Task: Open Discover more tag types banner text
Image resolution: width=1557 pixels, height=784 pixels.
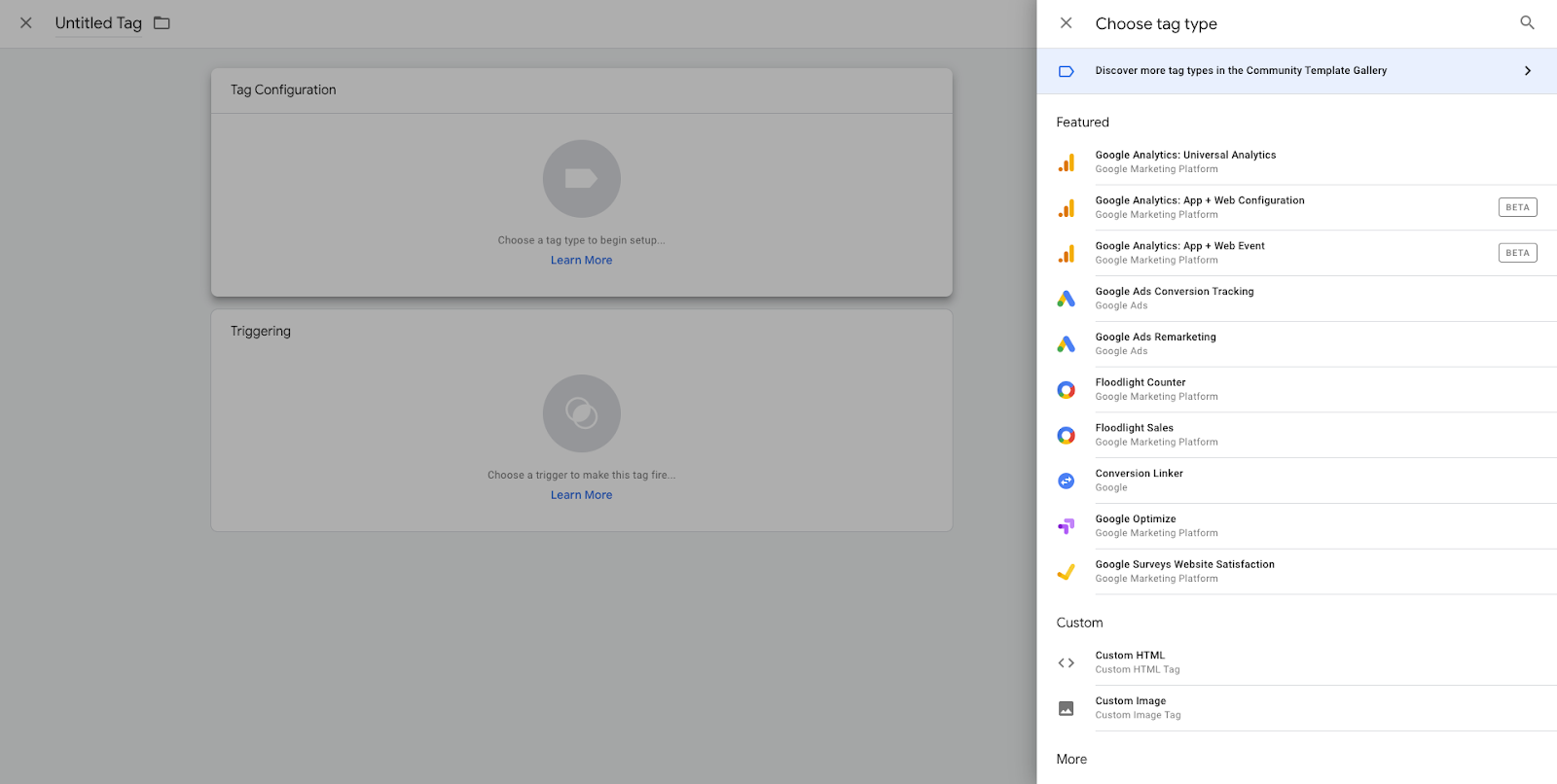Action: point(1241,71)
